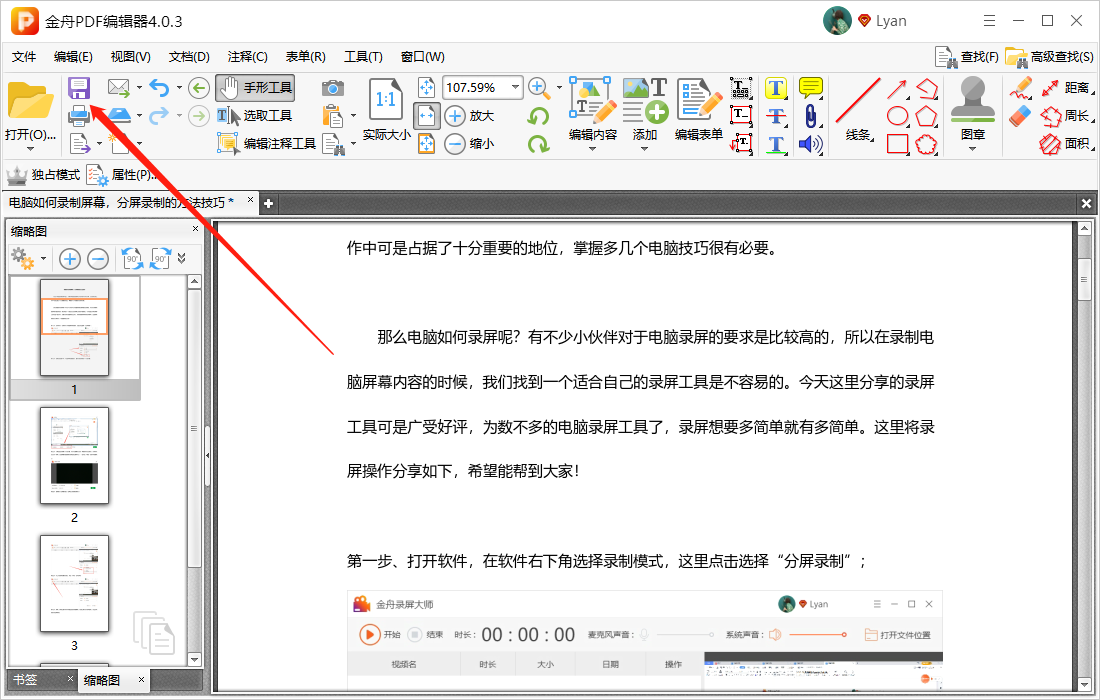Click the yellow sticky note comment icon
This screenshot has height=700, width=1100.
[811, 88]
